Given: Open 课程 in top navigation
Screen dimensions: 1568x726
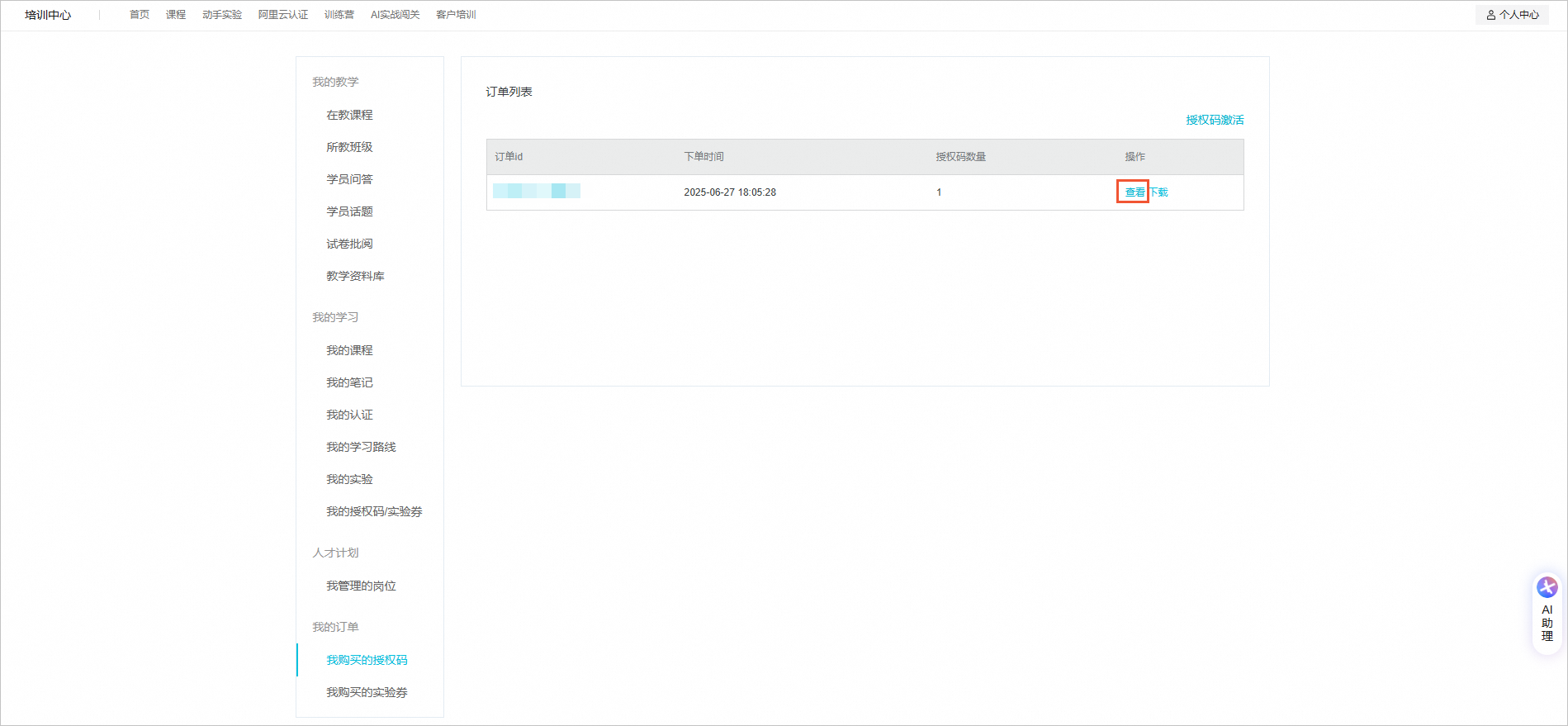Looking at the screenshot, I should pos(176,15).
